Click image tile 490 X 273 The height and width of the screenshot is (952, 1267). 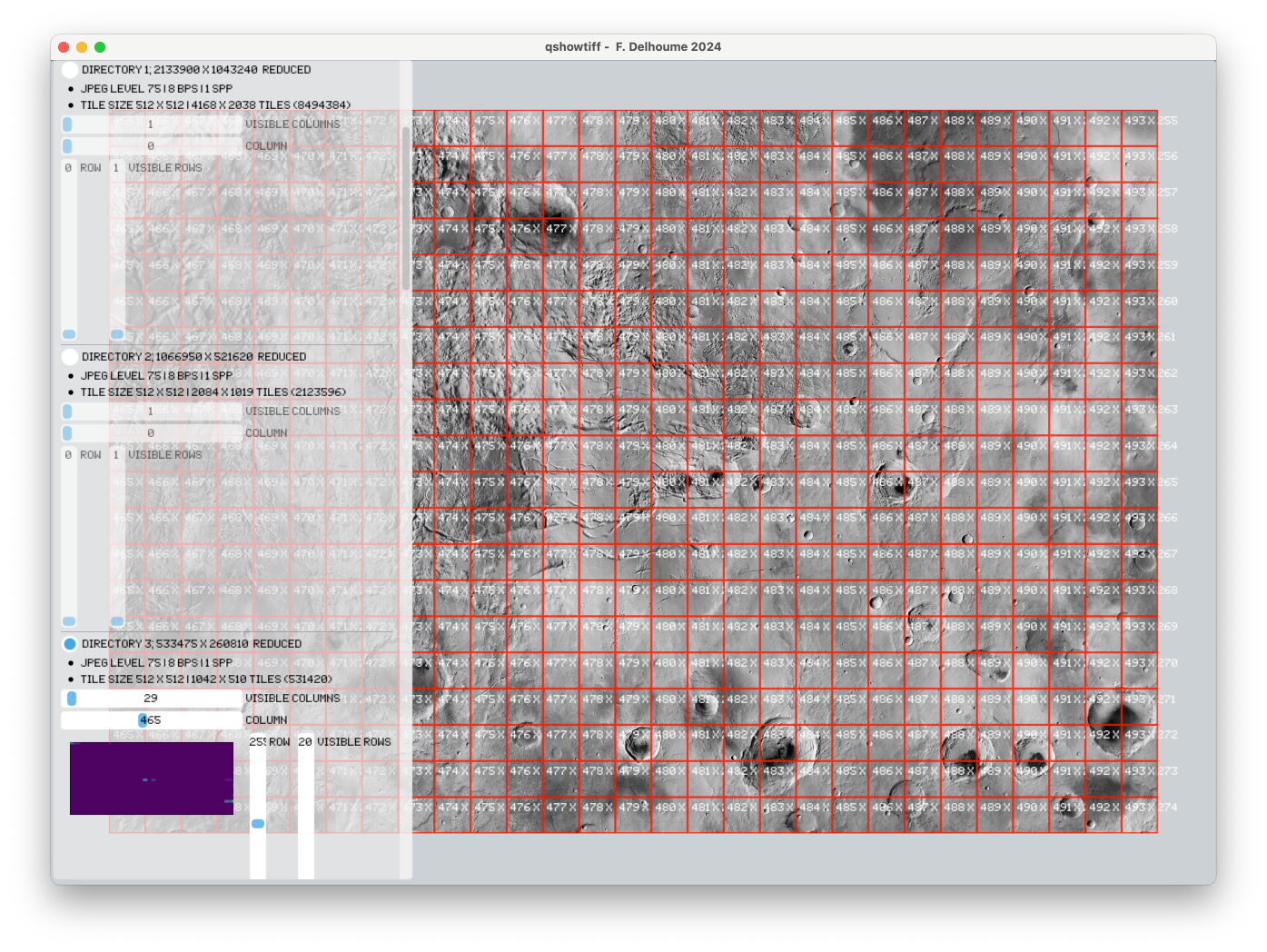pyautogui.click(x=1032, y=779)
